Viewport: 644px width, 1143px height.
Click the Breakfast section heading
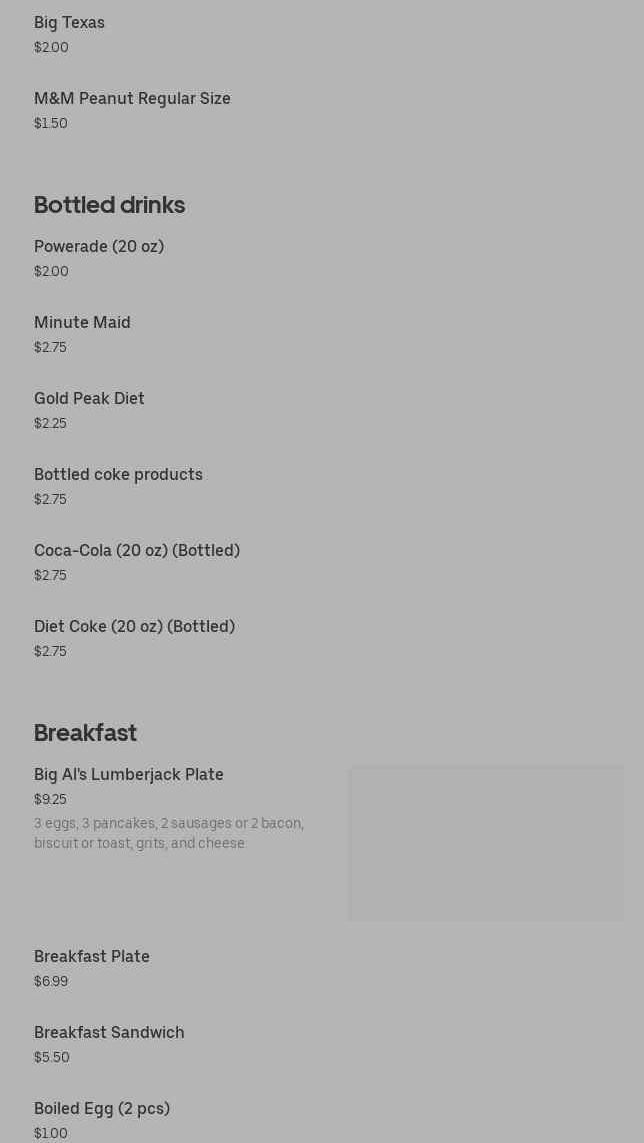(x=85, y=733)
